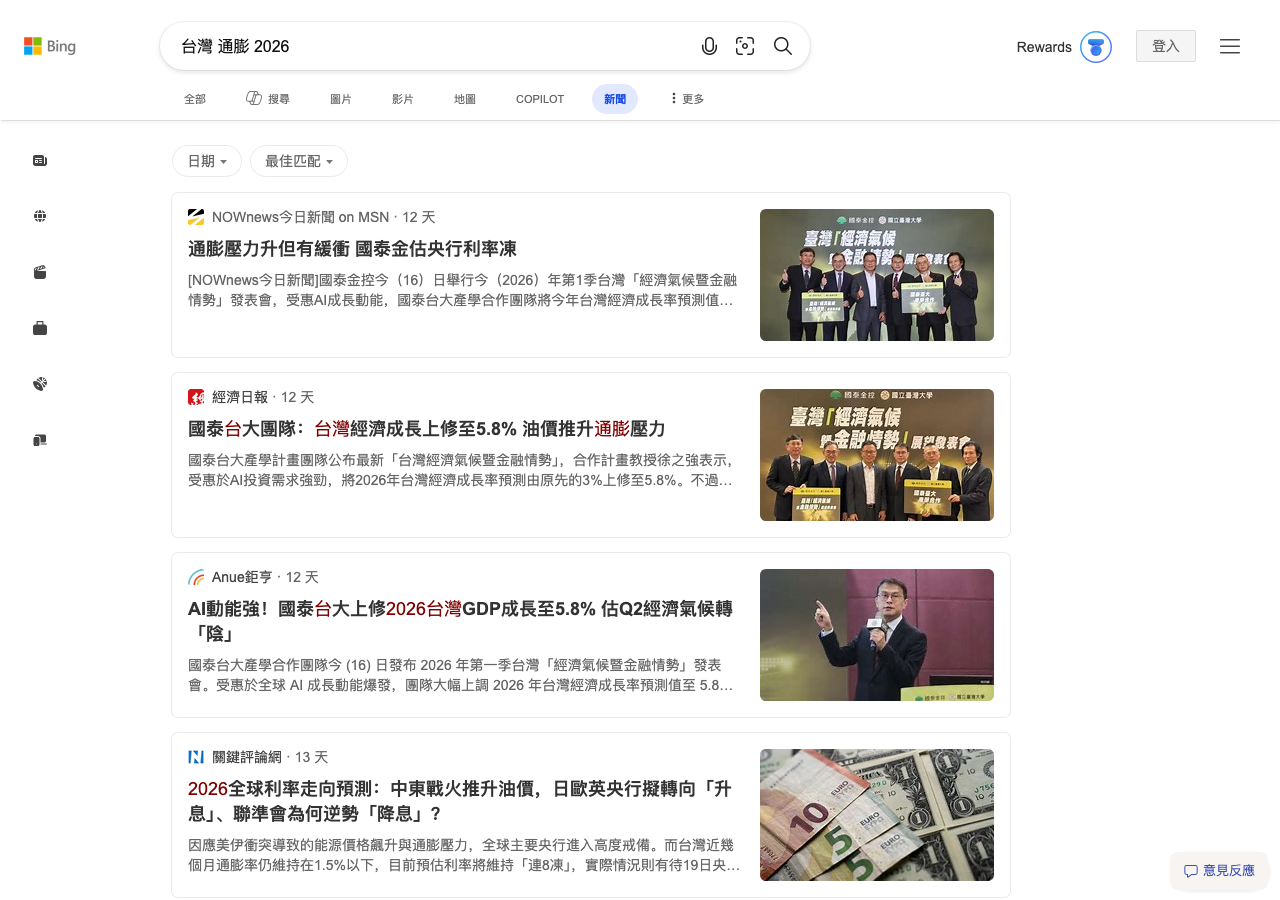Click the 登入 sign-in button
Viewport: 1280px width, 900px height.
tap(1166, 46)
